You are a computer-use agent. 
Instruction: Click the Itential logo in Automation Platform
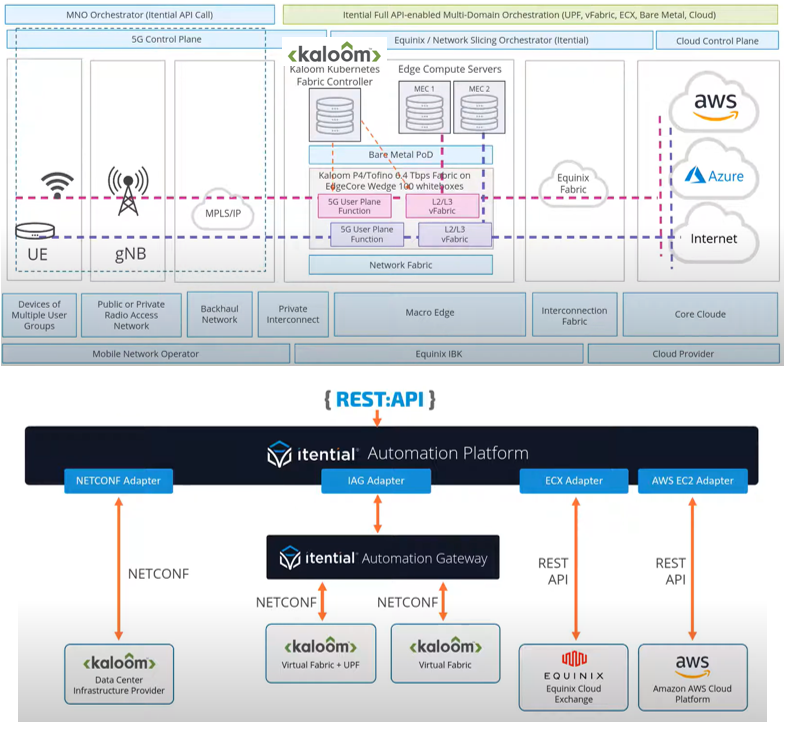(312, 454)
